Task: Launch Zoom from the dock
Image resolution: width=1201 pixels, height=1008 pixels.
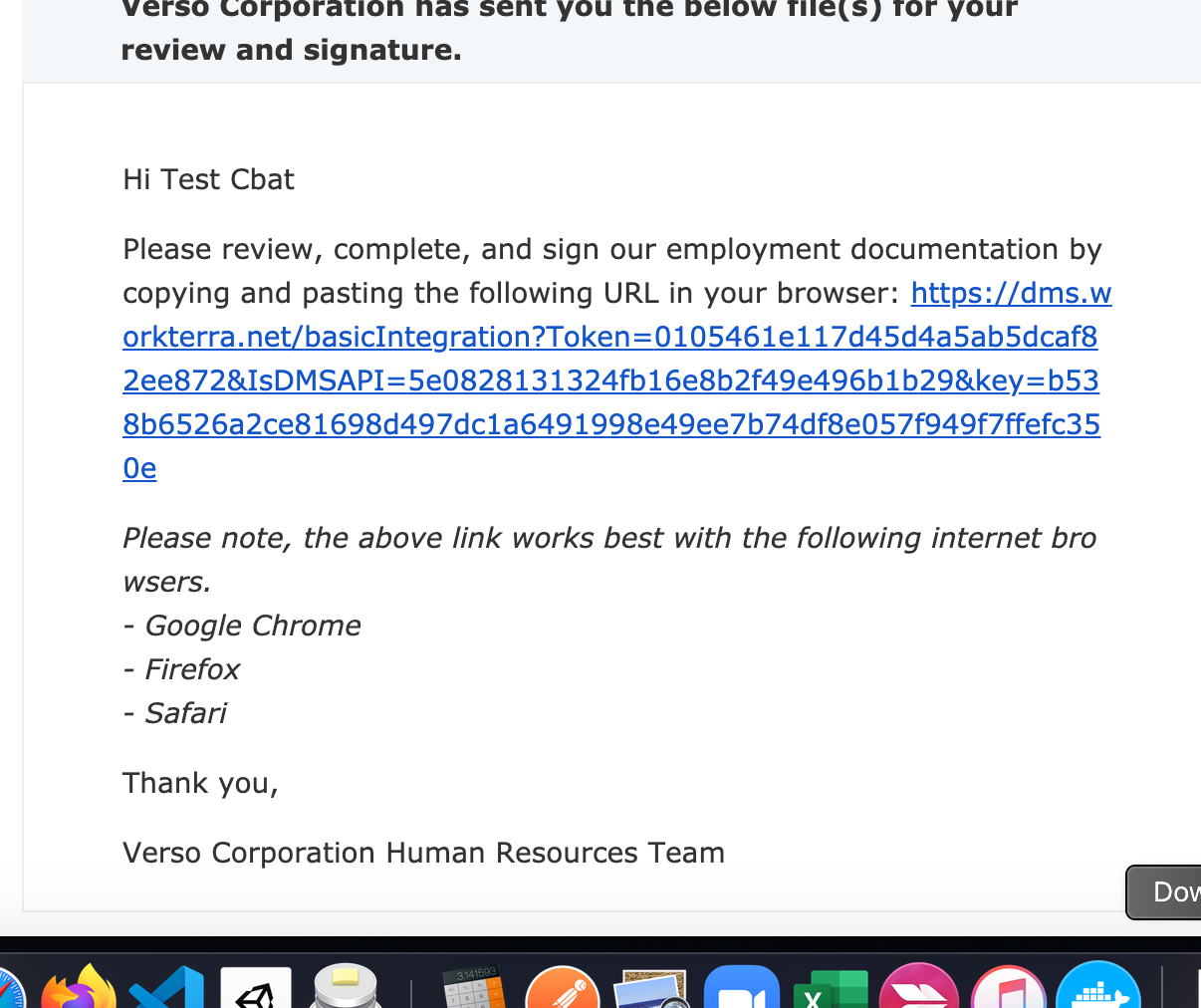Action: click(x=741, y=990)
